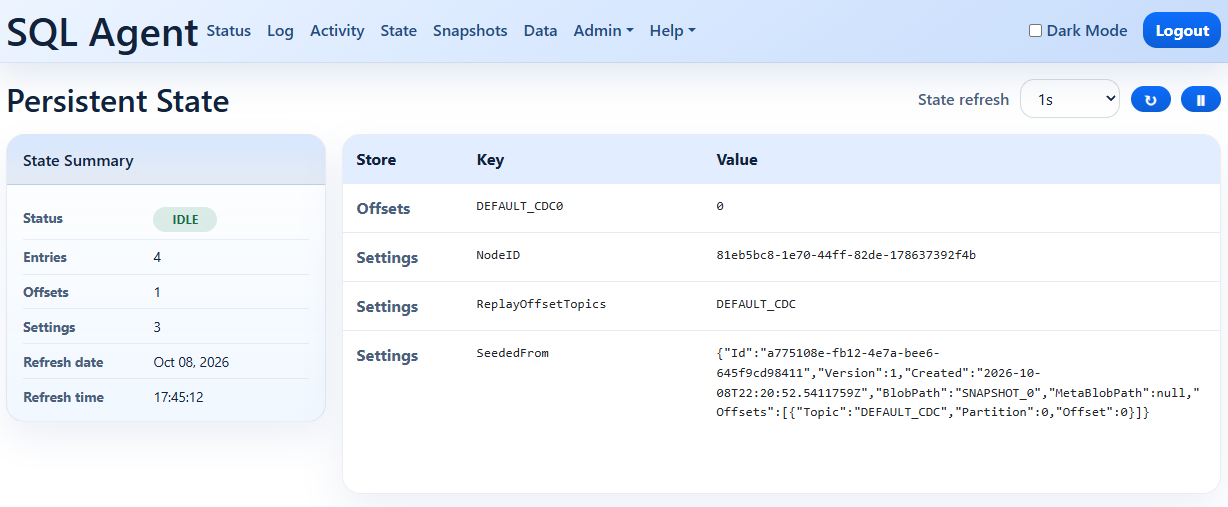This screenshot has width=1228, height=507.
Task: Click the Entries label in summary
Action: pos(45,257)
